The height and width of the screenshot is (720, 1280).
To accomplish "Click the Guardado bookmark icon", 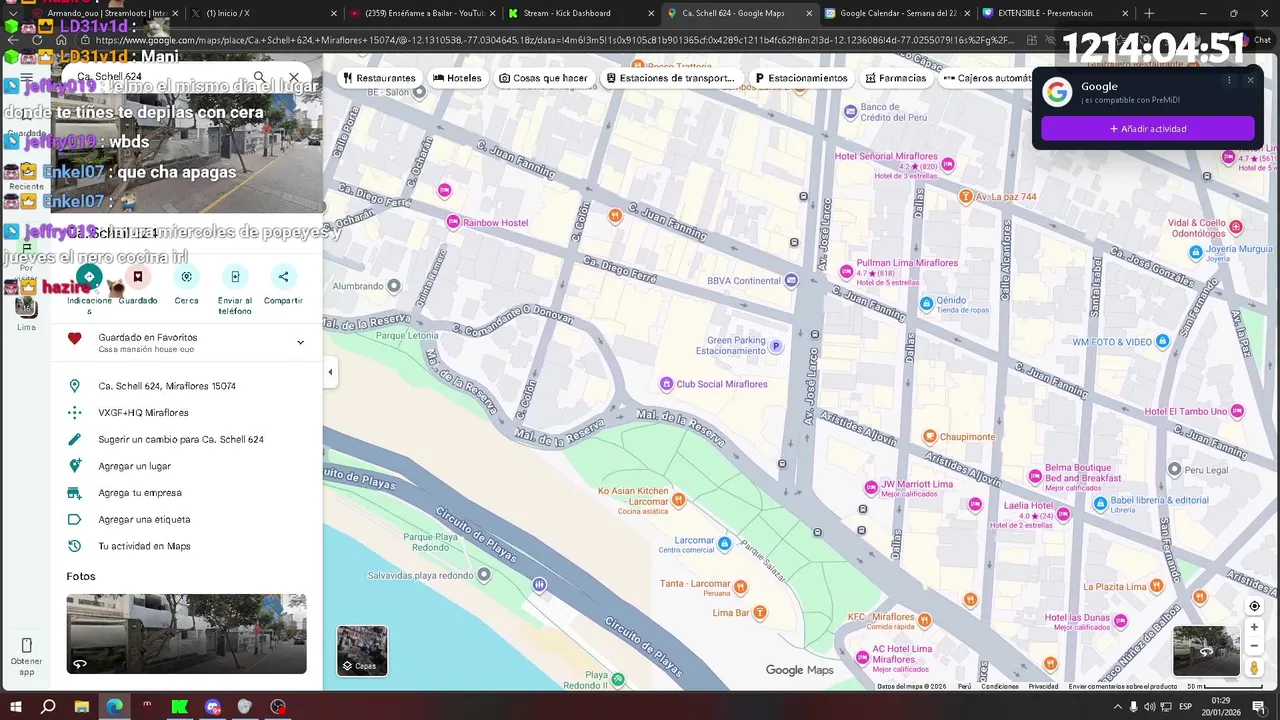I will pyautogui.click(x=138, y=277).
